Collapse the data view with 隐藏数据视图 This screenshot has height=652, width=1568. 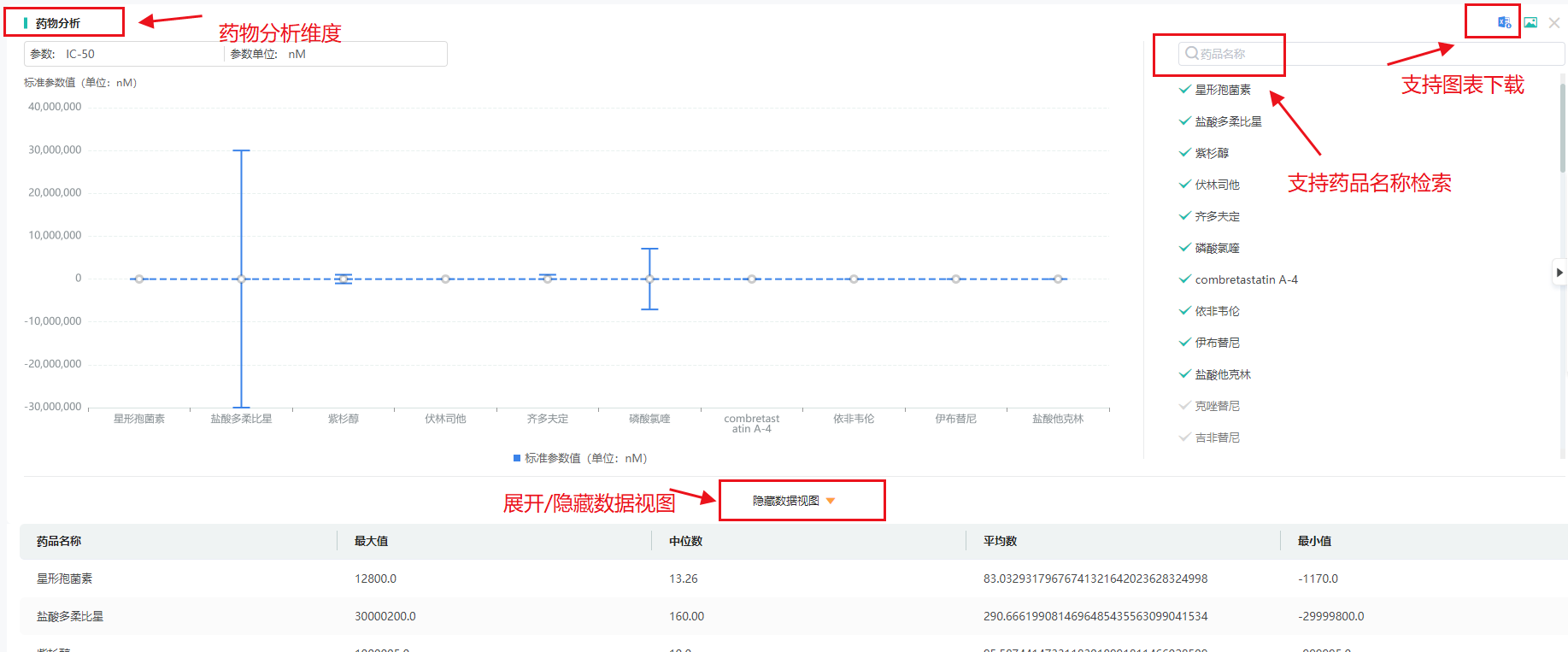coord(793,501)
